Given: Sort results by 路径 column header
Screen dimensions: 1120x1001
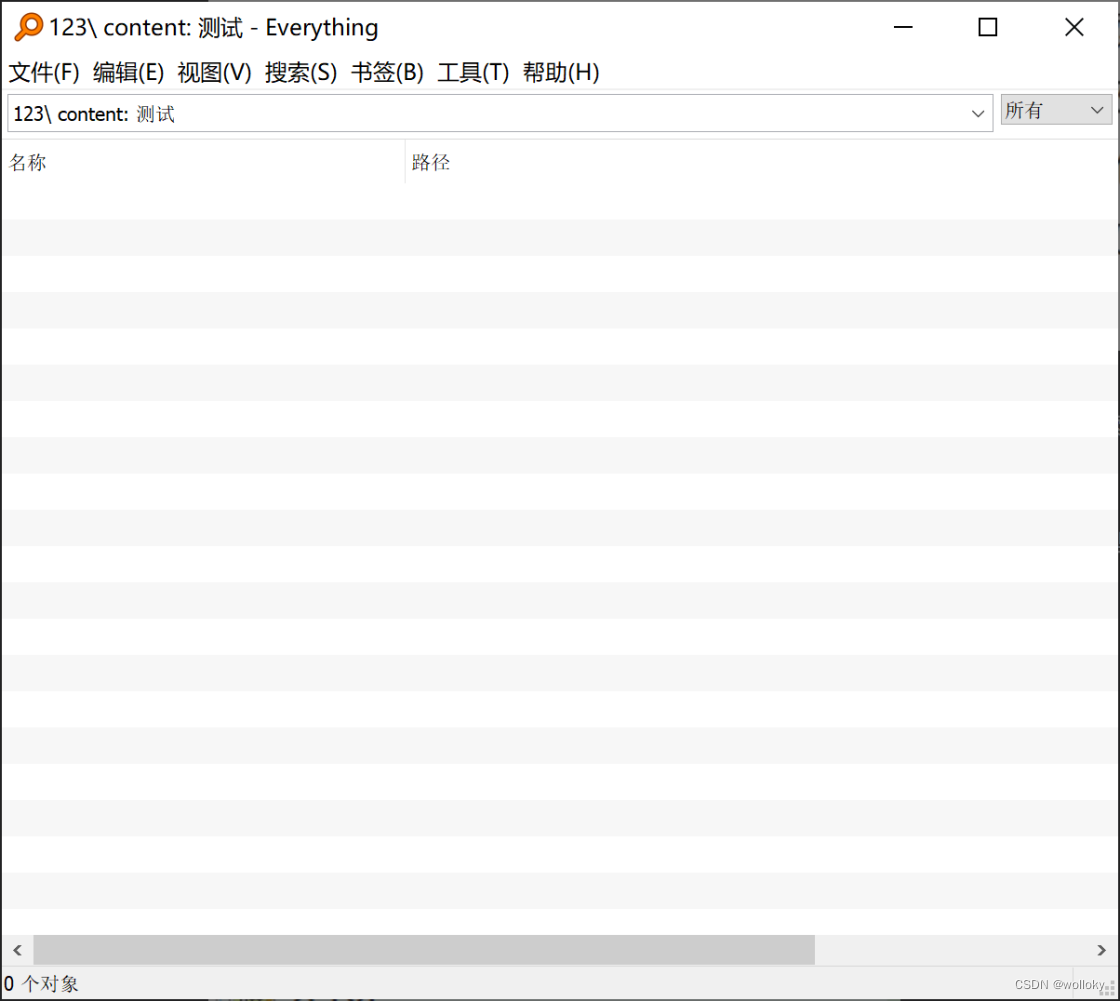Looking at the screenshot, I should click(761, 162).
